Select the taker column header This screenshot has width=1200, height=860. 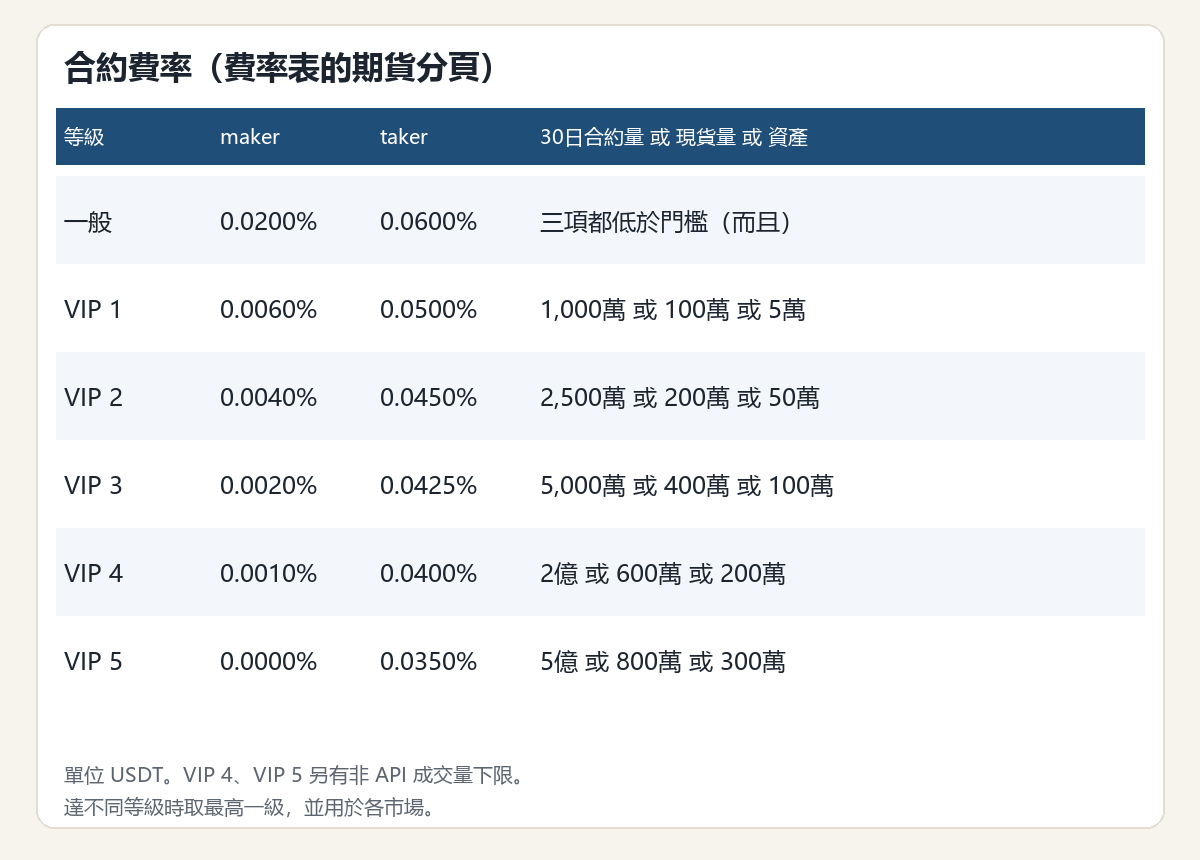pyautogui.click(x=404, y=137)
